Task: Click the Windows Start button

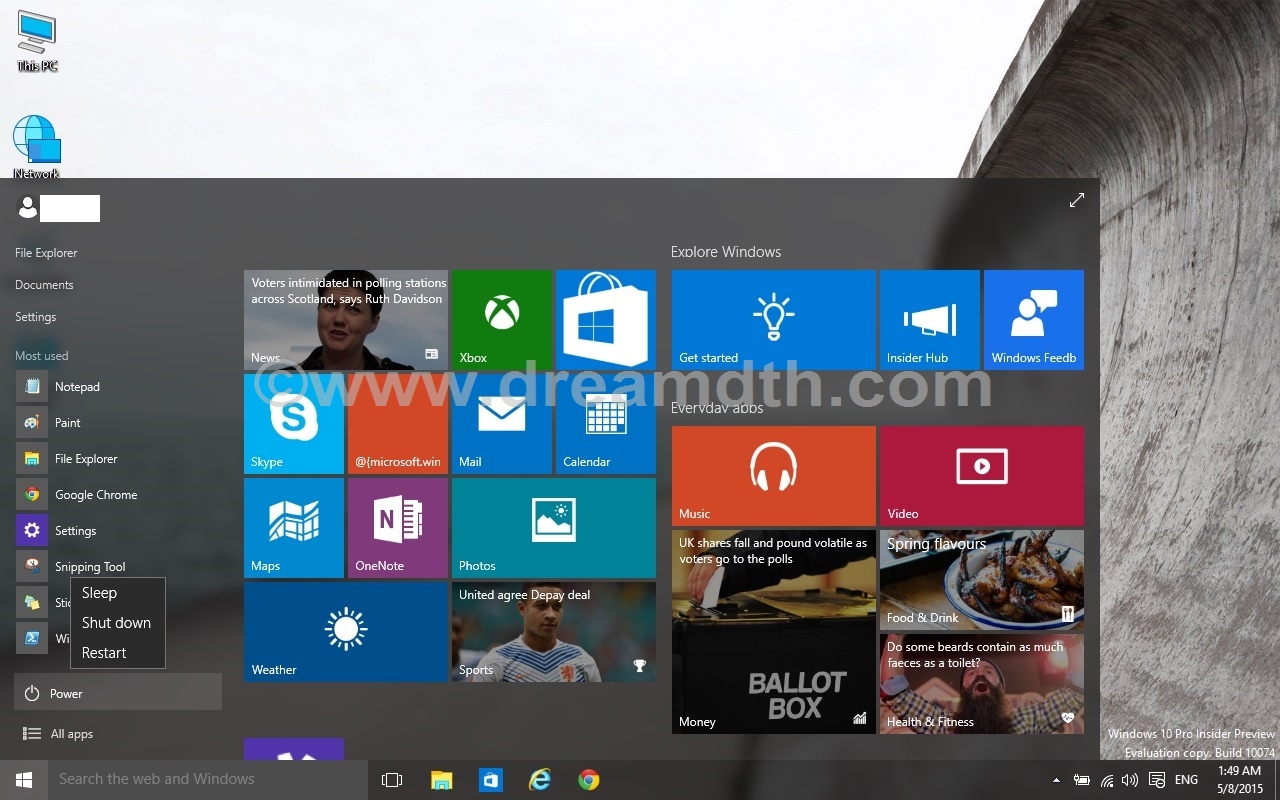Action: tap(24, 779)
